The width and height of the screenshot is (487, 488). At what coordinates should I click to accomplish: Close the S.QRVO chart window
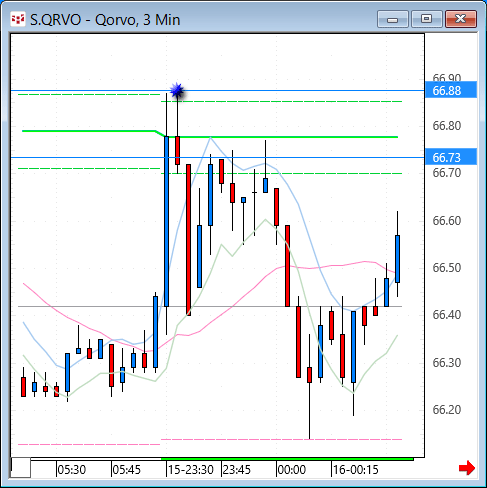click(461, 19)
